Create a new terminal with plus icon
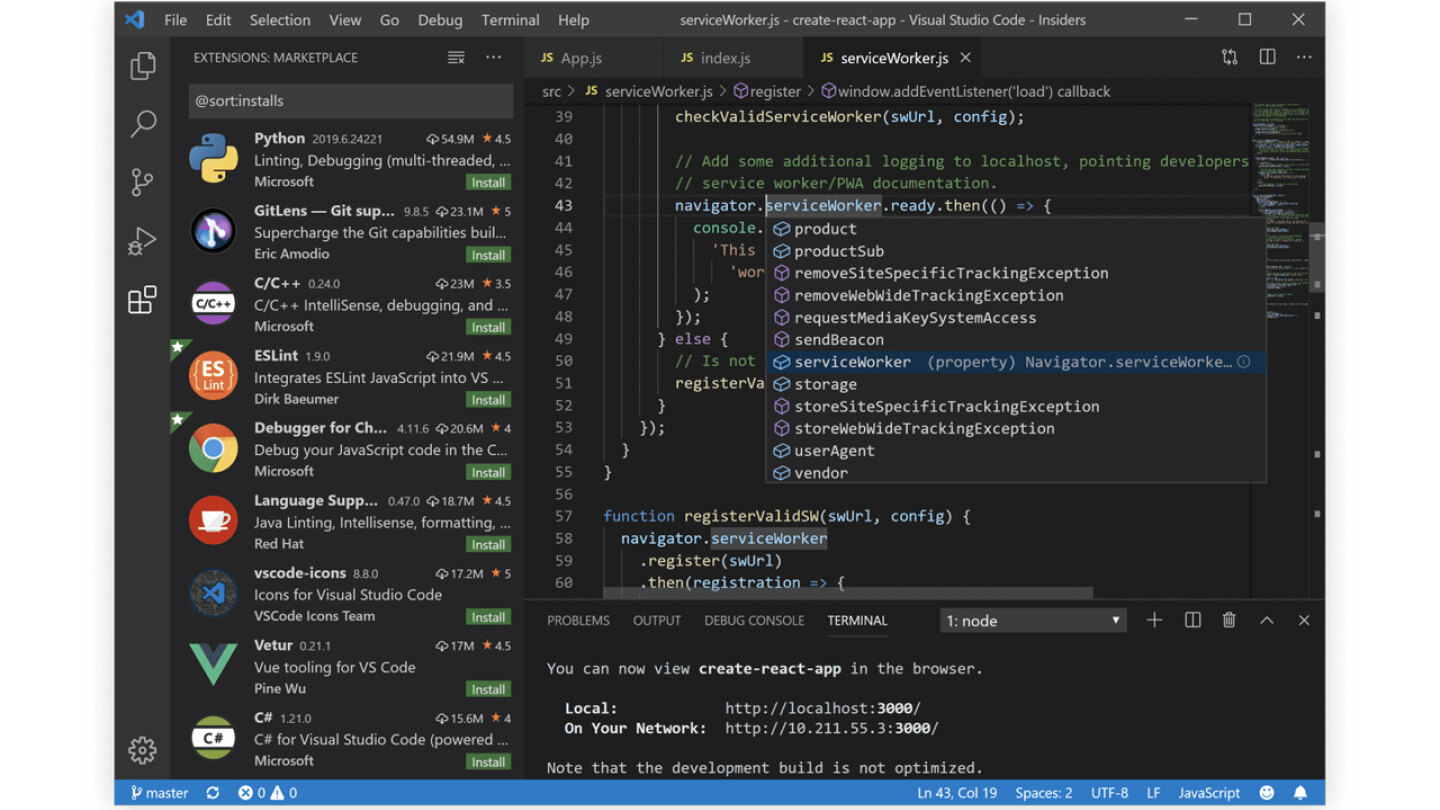This screenshot has width=1440, height=810. click(1154, 620)
